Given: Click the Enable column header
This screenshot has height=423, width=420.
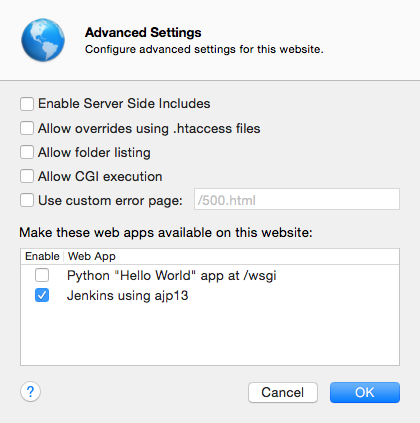Looking at the screenshot, I should [x=42, y=256].
